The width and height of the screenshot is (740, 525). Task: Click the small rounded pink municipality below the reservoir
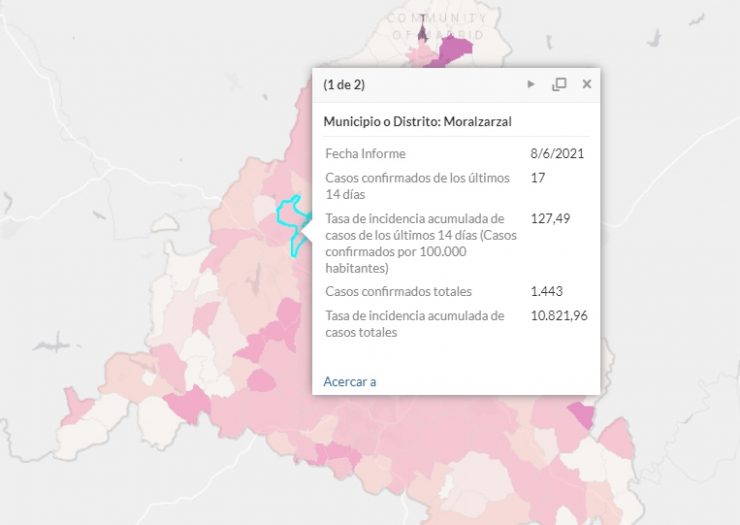tap(261, 381)
